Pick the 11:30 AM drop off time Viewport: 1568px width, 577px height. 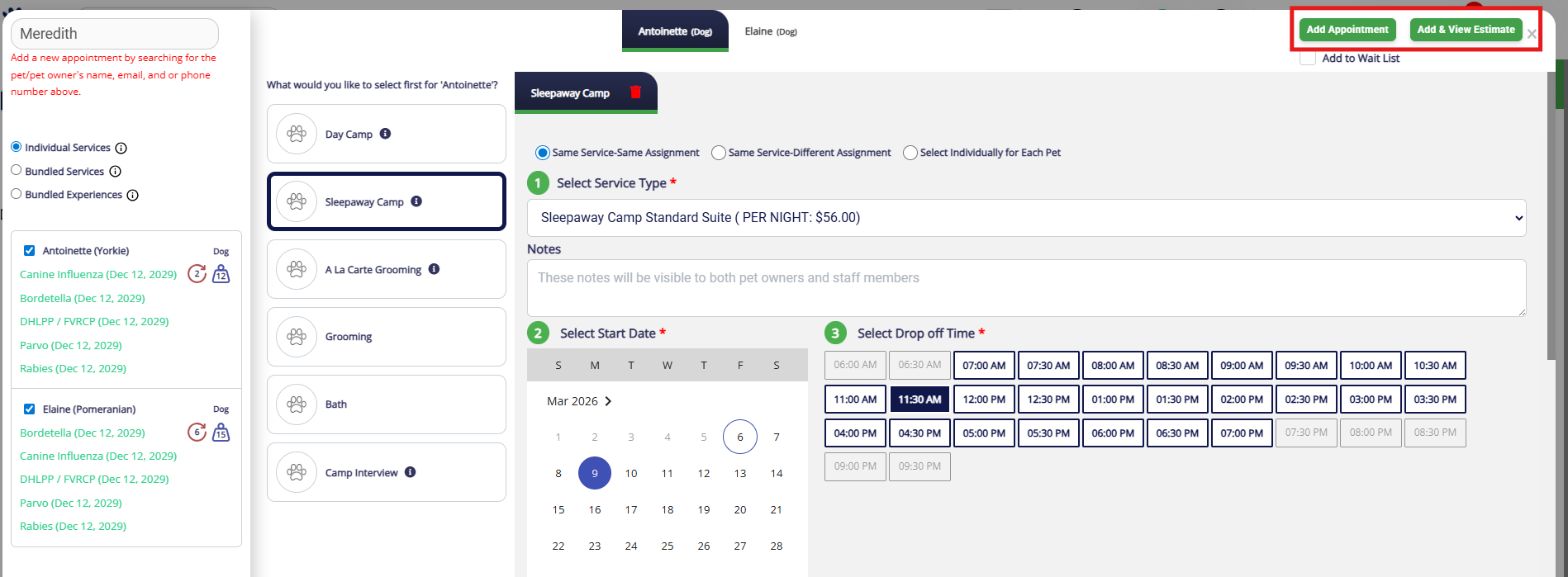tap(919, 399)
